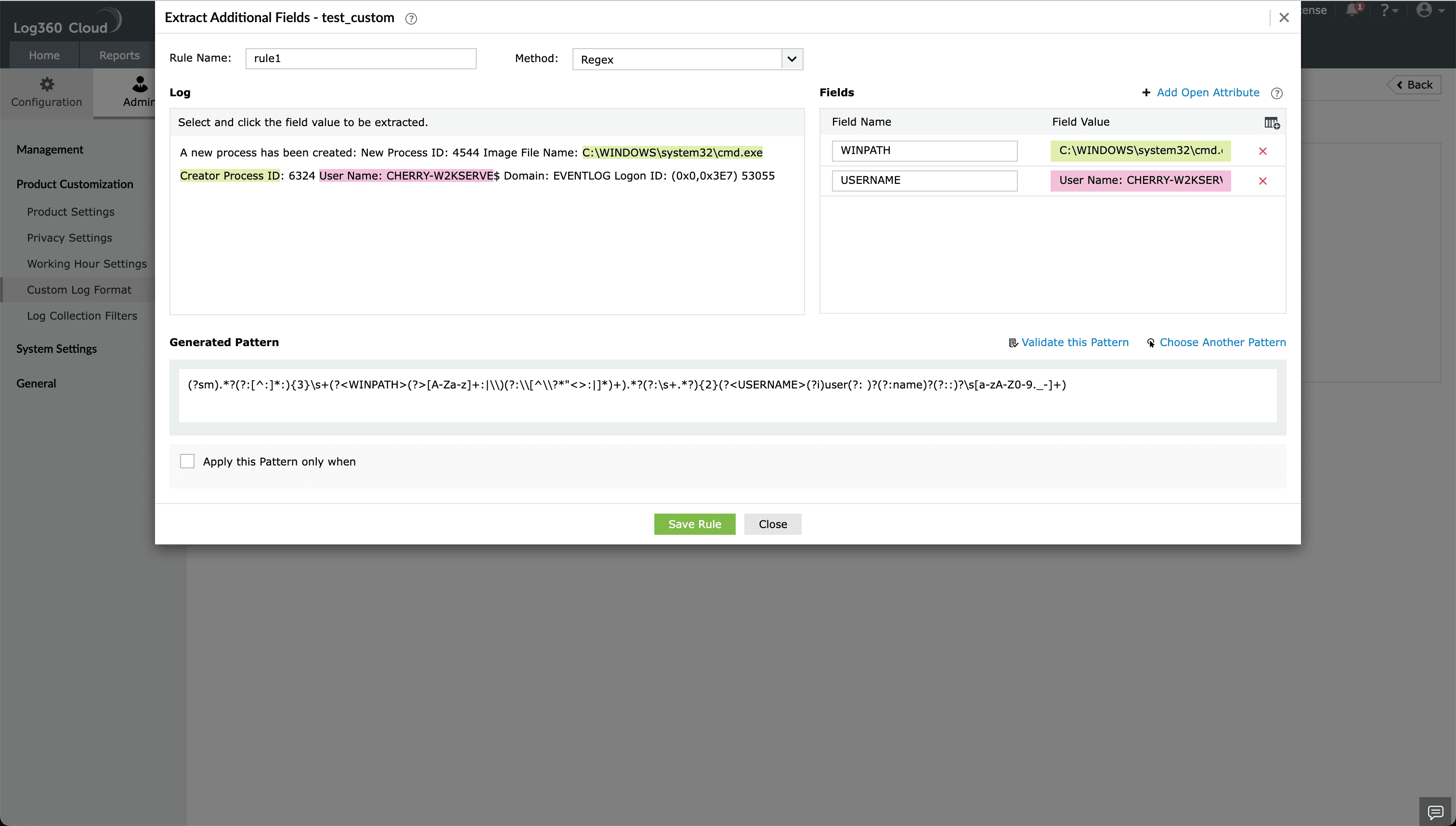1456x826 pixels.
Task: Open the help icon beside the dialog title
Action: coord(411,18)
